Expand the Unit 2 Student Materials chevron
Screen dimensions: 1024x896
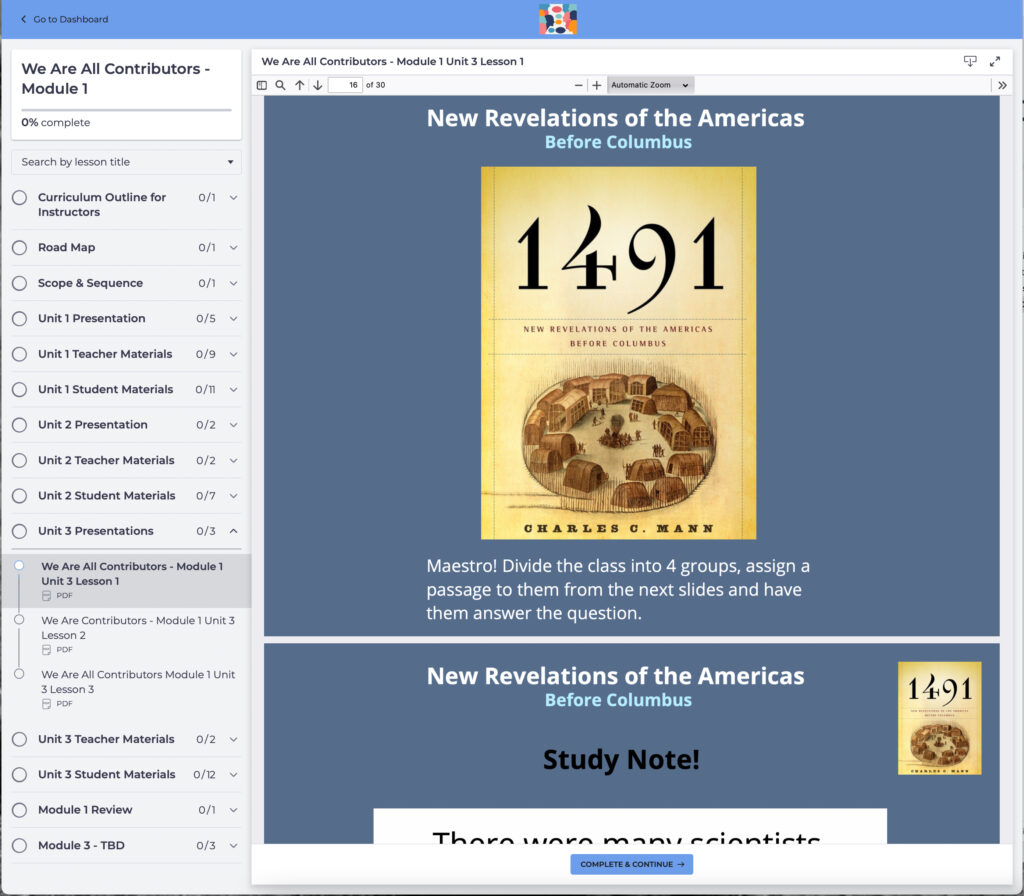pos(234,496)
